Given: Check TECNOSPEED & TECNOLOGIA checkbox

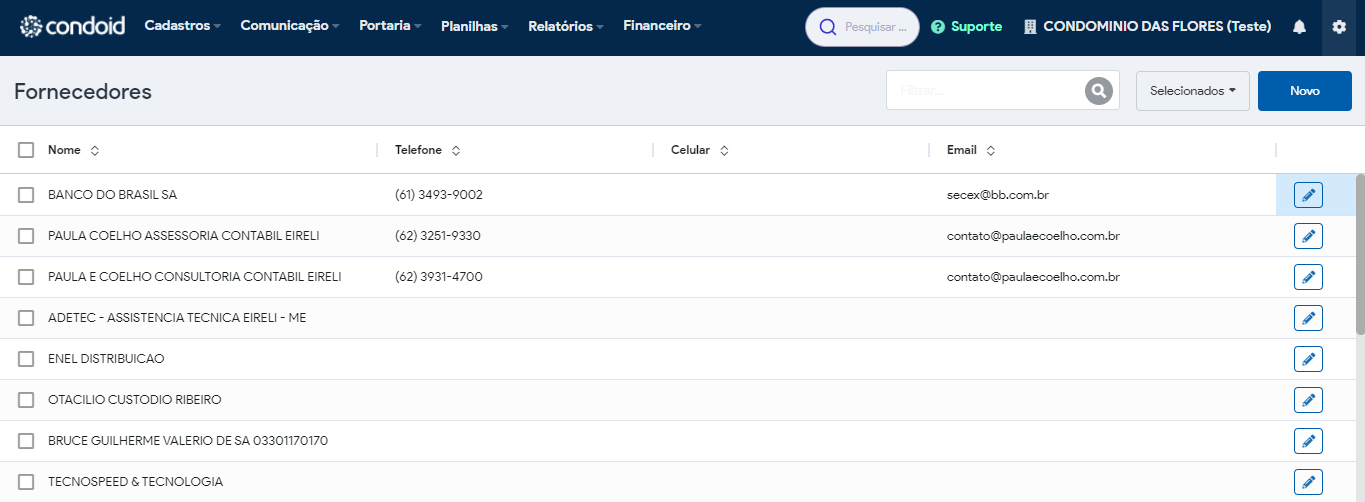Looking at the screenshot, I should point(26,482).
